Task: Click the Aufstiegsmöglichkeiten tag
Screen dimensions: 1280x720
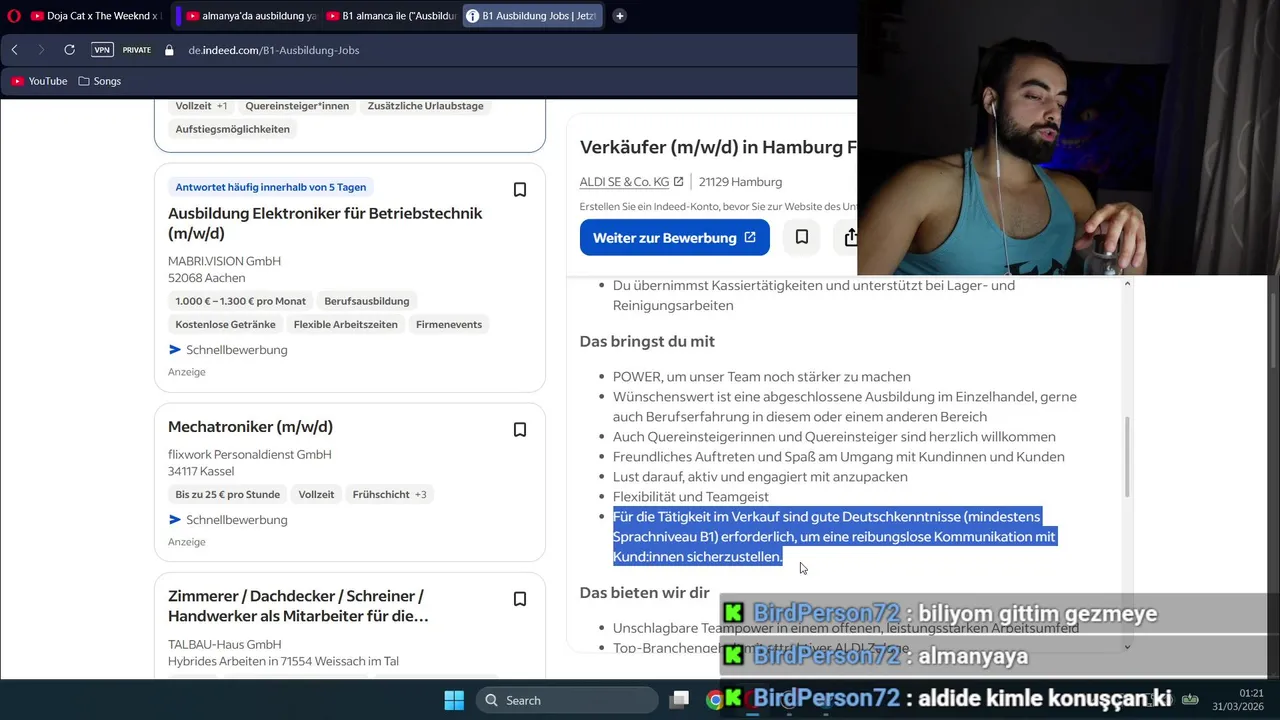Action: 232,129
